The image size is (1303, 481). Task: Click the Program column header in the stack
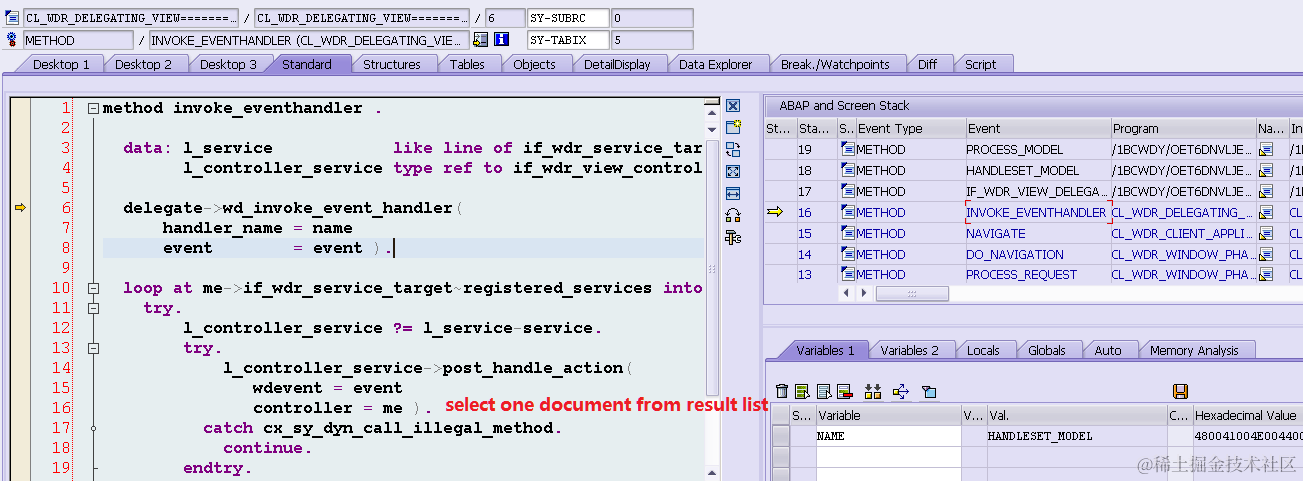pos(1183,128)
